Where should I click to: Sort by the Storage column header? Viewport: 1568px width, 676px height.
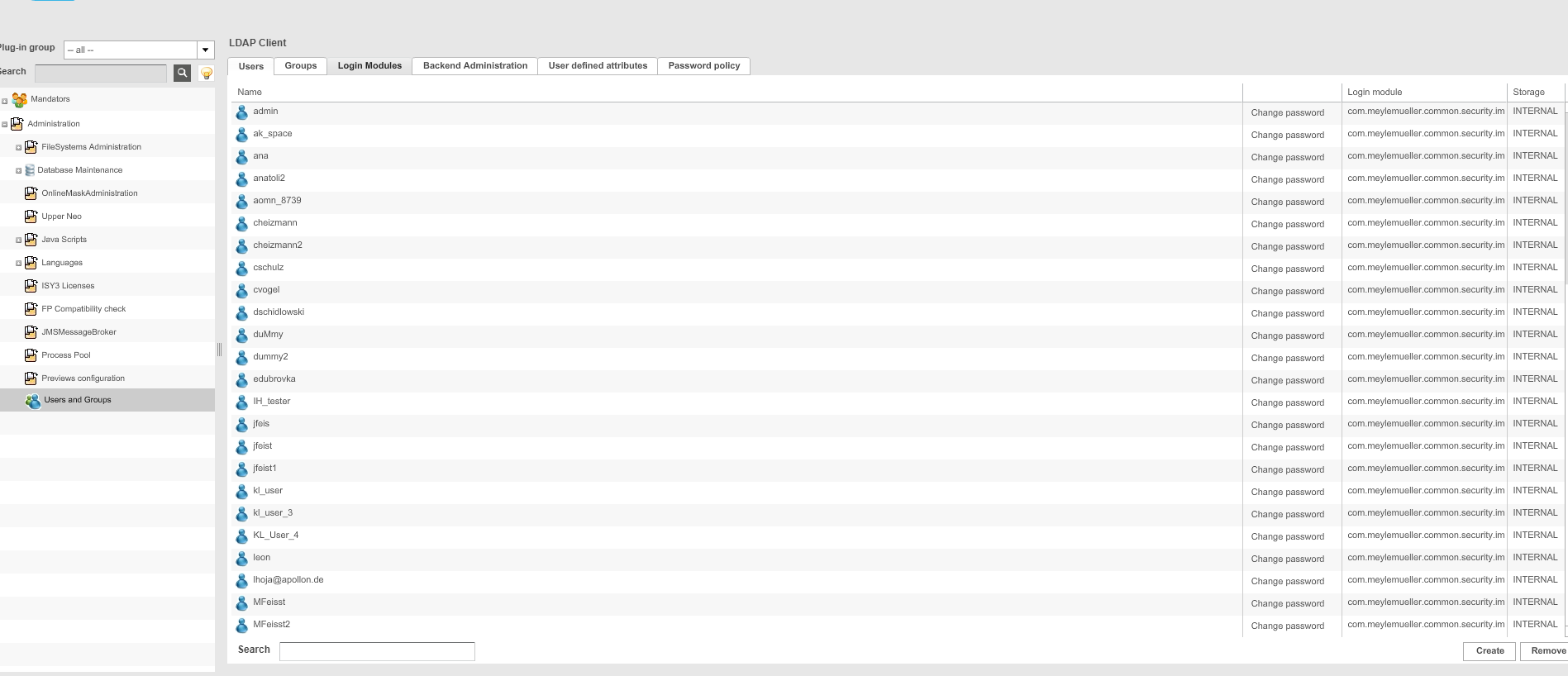(1528, 93)
